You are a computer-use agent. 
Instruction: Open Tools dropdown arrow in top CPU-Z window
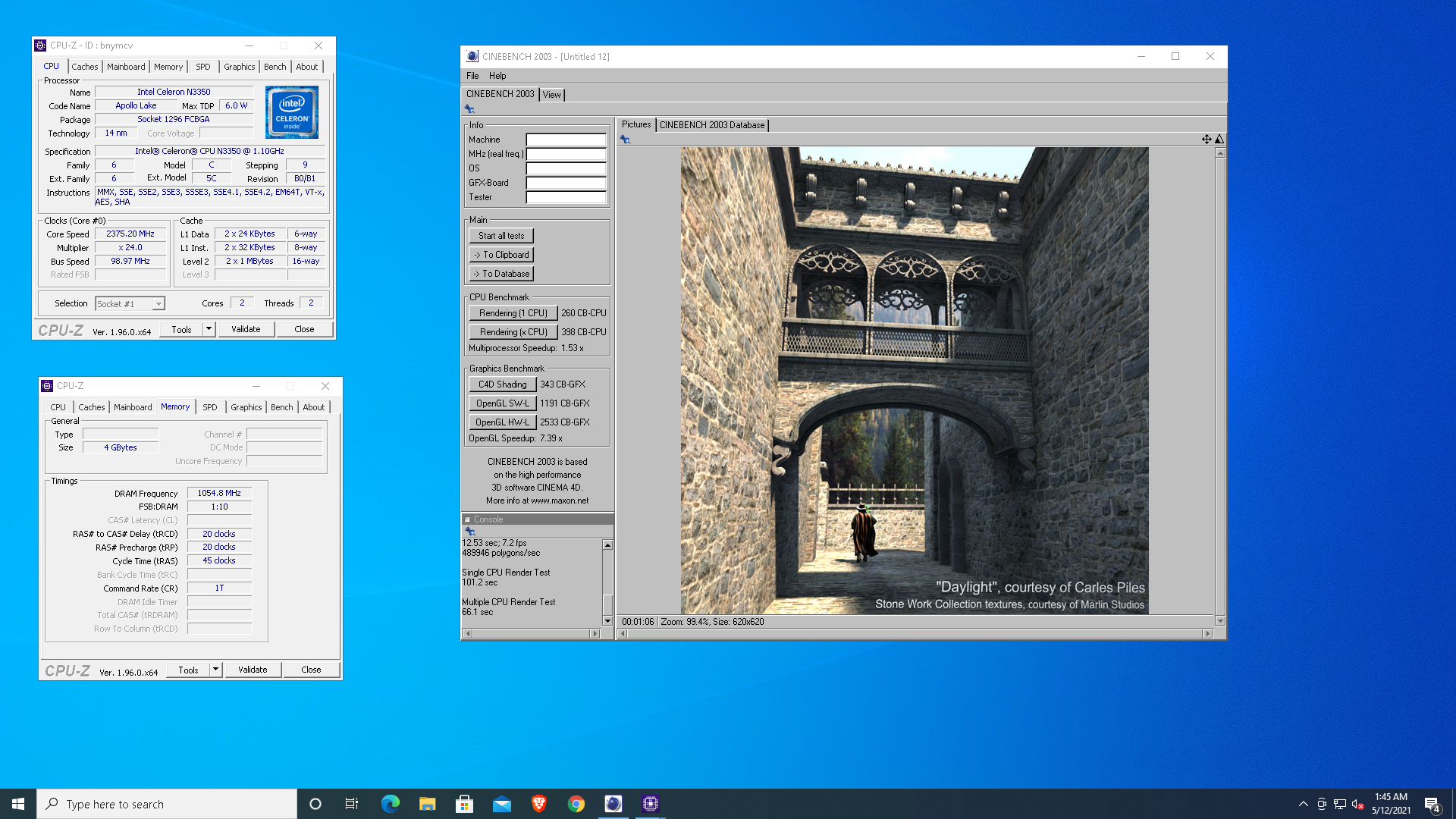(x=209, y=329)
